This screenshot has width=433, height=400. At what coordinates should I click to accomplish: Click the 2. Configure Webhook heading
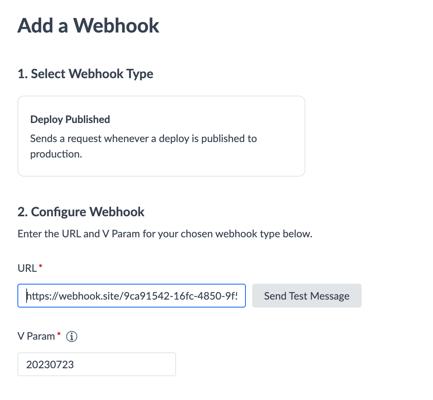pyautogui.click(x=81, y=212)
